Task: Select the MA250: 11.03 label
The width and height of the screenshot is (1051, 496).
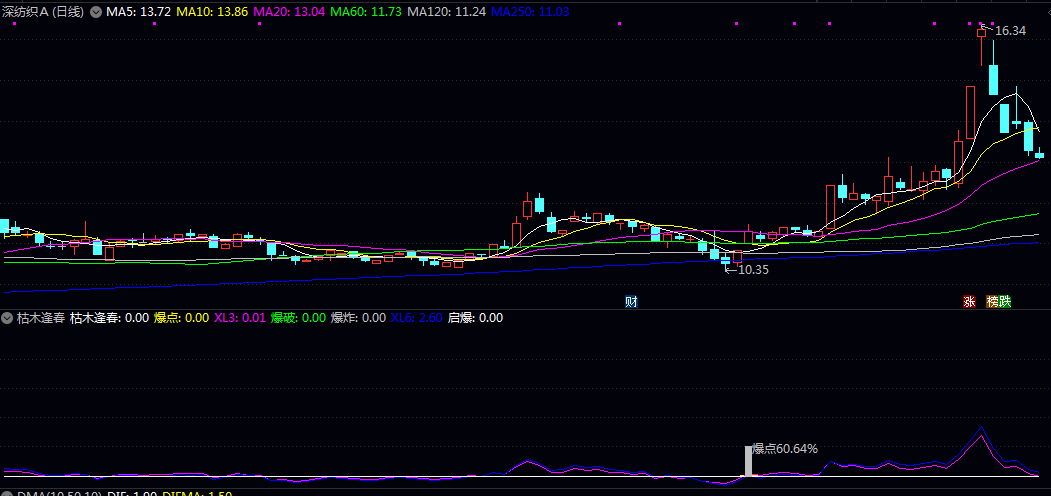Action: (x=530, y=12)
